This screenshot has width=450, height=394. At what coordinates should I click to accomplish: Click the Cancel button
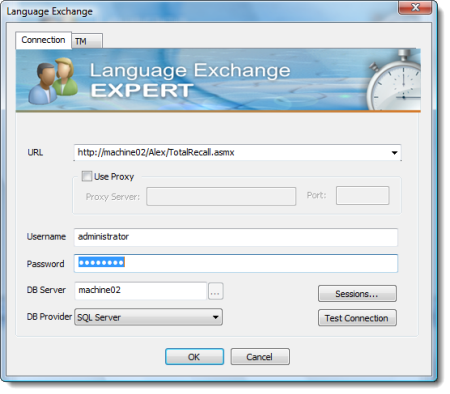[x=260, y=357]
